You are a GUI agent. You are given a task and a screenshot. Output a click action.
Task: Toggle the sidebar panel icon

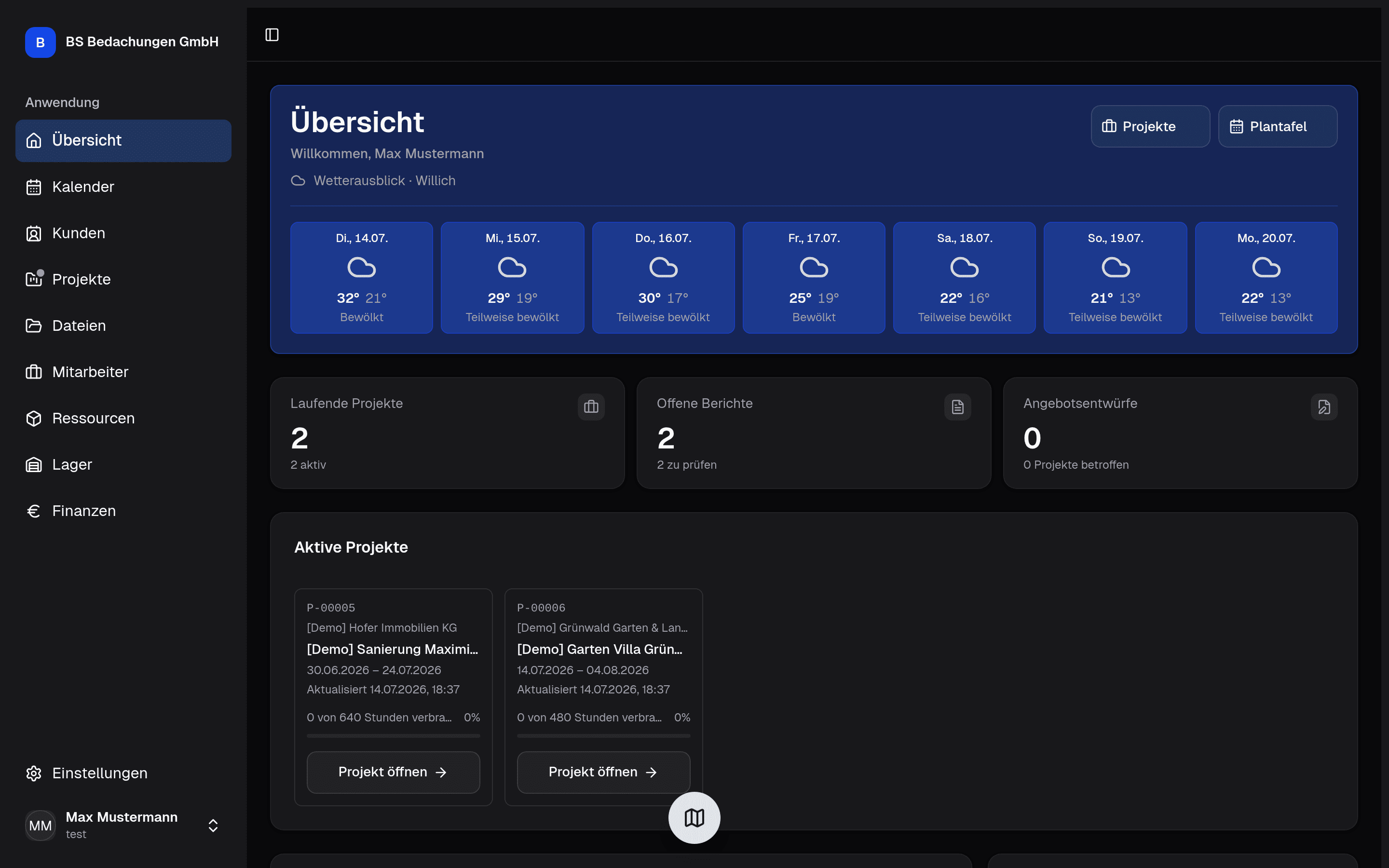pos(272,35)
